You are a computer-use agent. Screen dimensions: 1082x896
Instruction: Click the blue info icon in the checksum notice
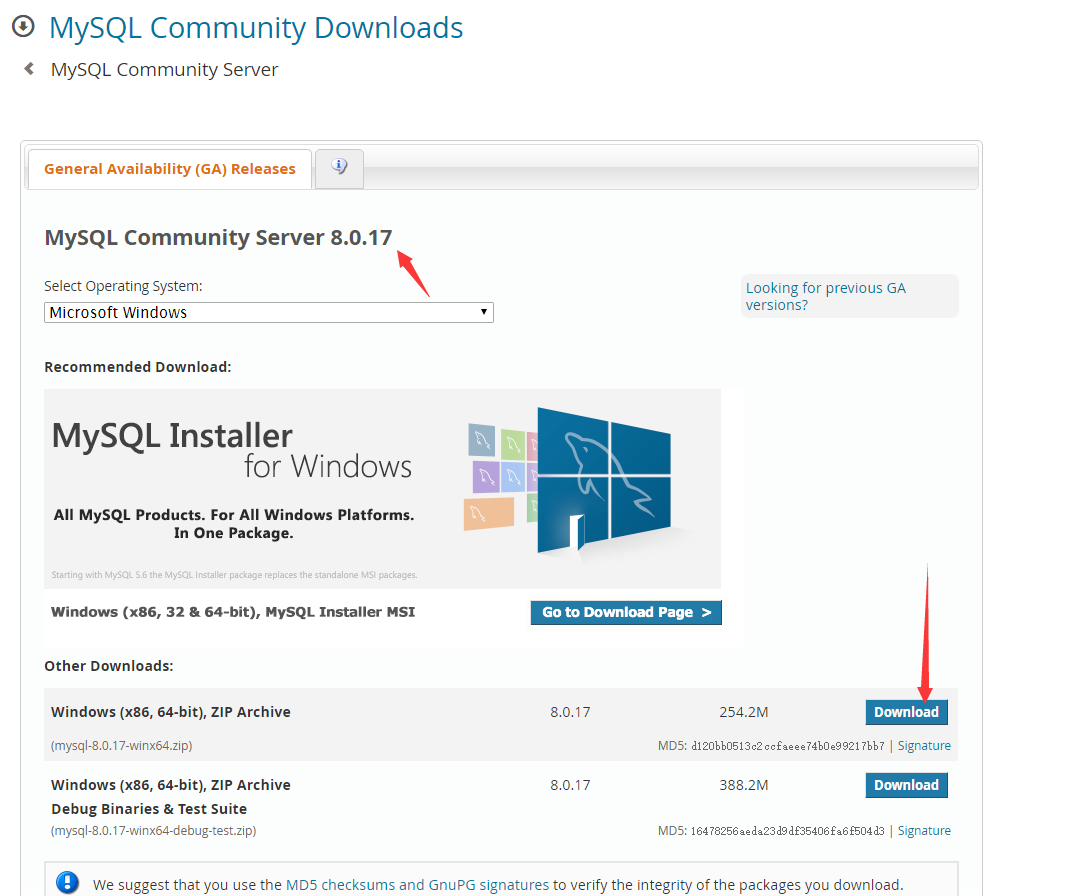click(x=67, y=883)
